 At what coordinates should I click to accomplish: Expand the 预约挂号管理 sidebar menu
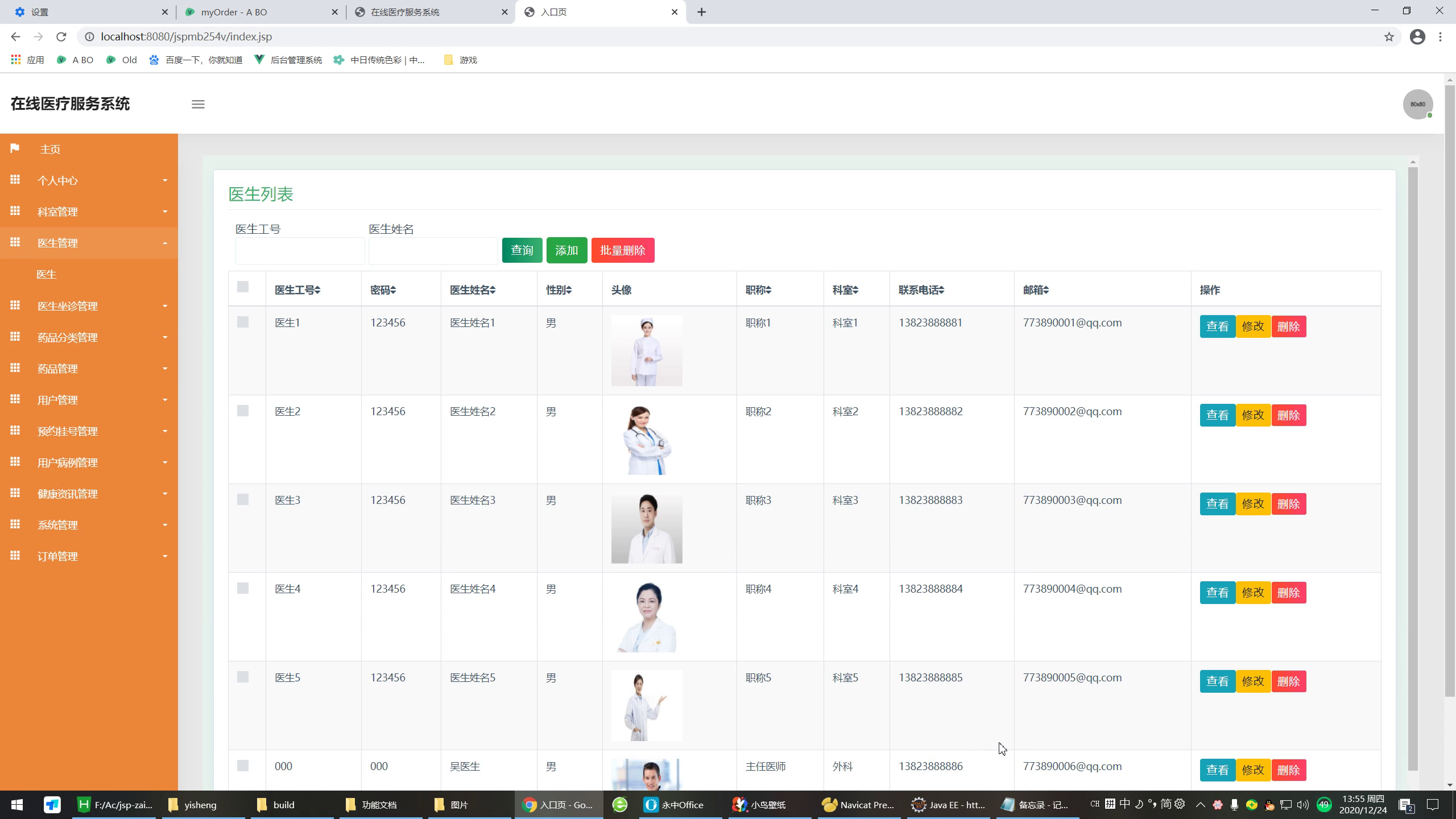tap(89, 431)
